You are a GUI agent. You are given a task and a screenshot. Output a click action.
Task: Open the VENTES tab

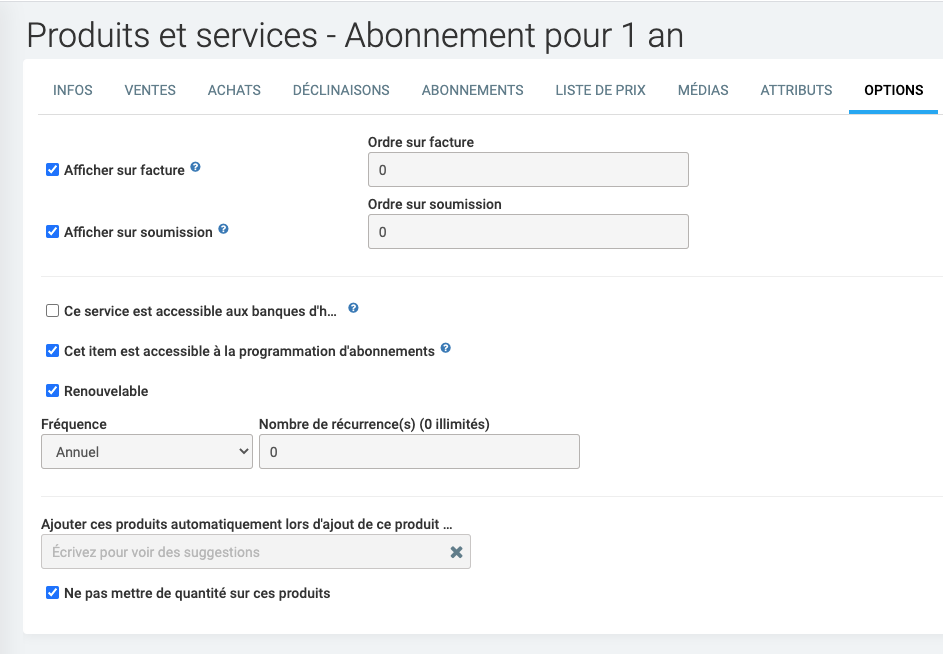(x=150, y=90)
